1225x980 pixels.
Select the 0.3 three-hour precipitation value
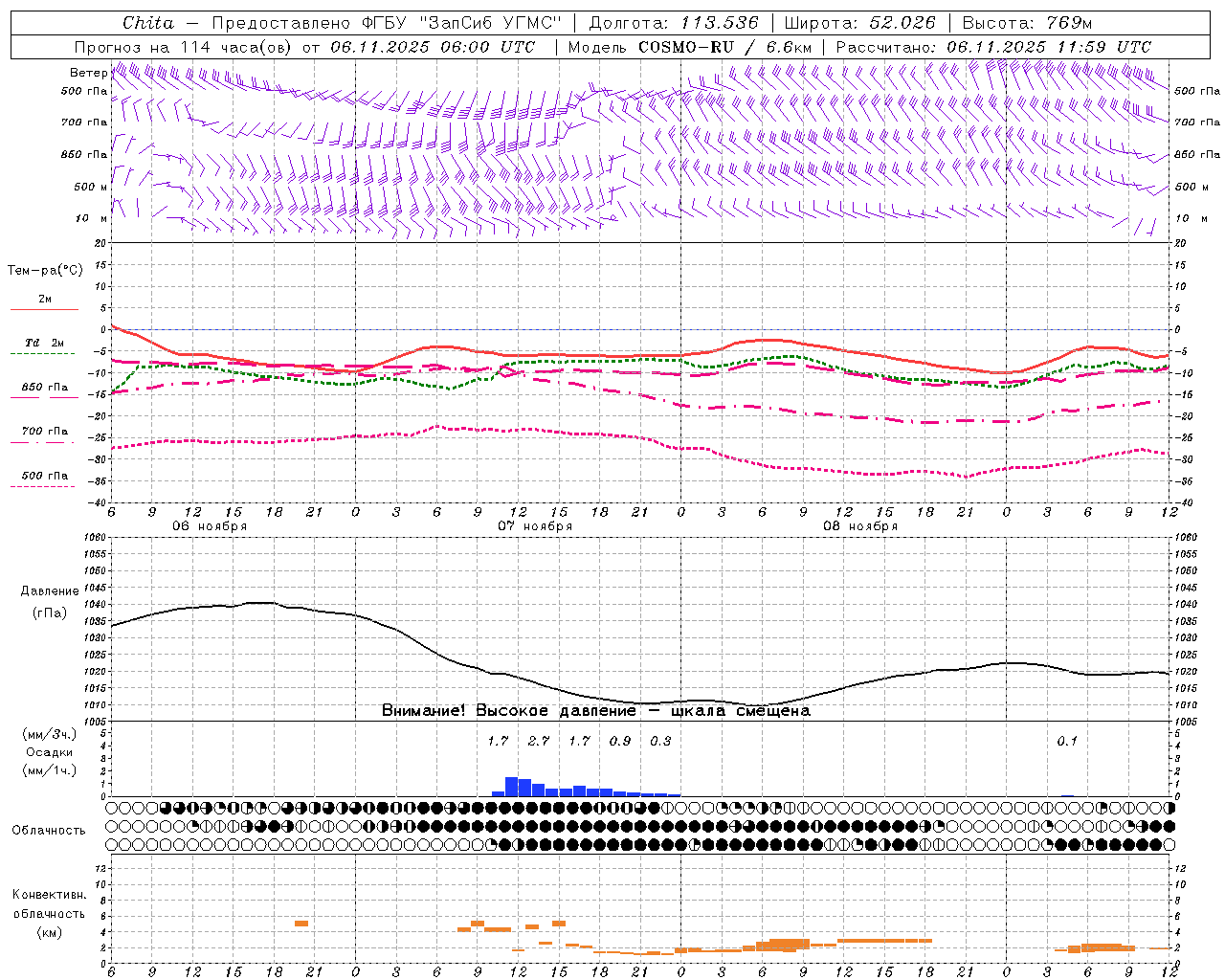(660, 741)
